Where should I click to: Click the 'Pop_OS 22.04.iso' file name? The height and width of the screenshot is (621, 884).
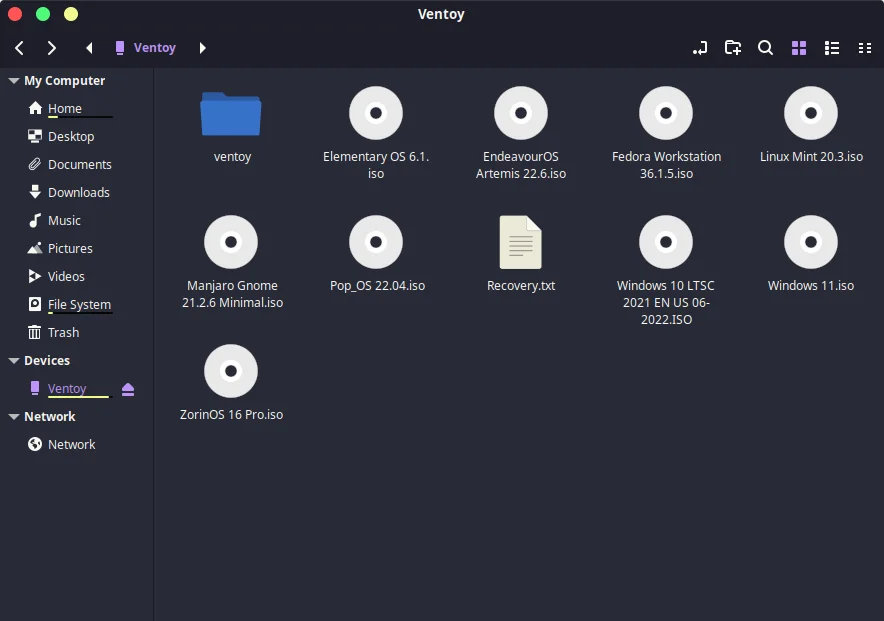(377, 286)
